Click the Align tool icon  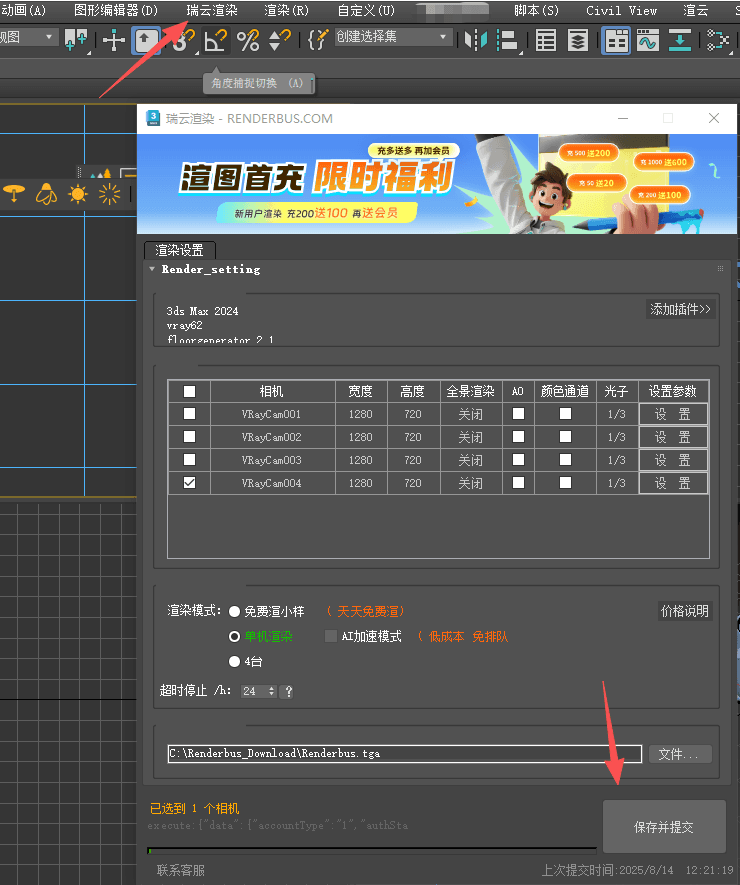click(508, 40)
